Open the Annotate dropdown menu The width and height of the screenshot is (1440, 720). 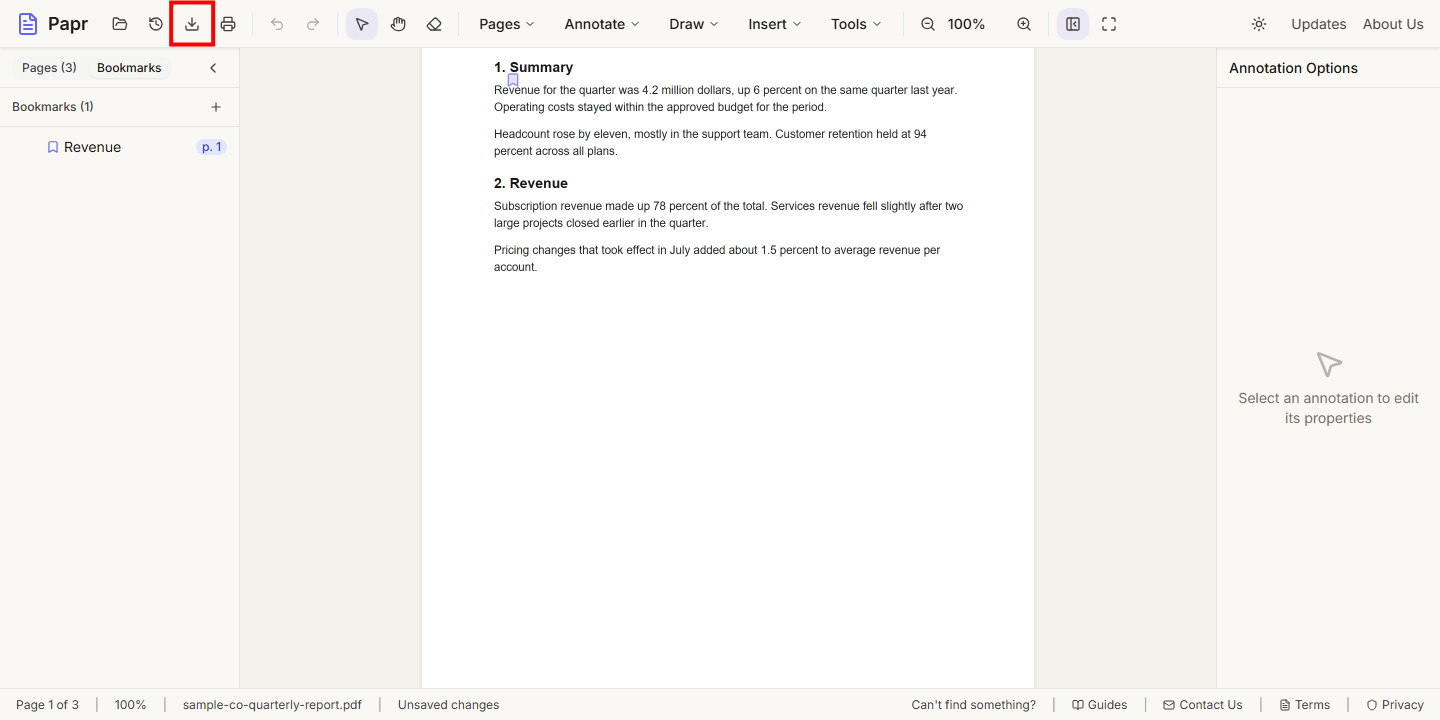click(602, 24)
